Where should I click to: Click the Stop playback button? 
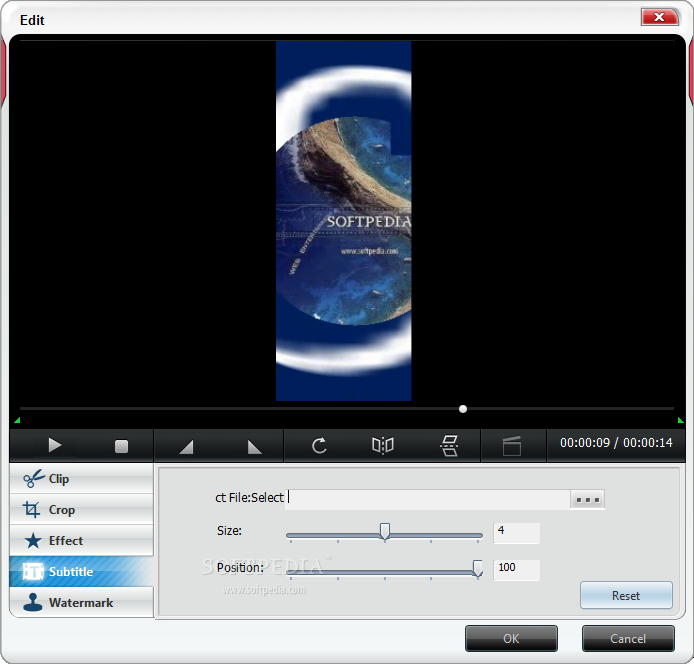click(121, 446)
